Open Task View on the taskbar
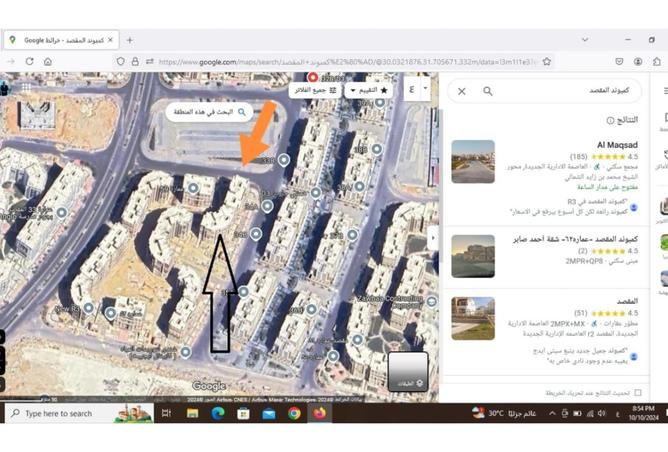The width and height of the screenshot is (668, 452). (167, 413)
